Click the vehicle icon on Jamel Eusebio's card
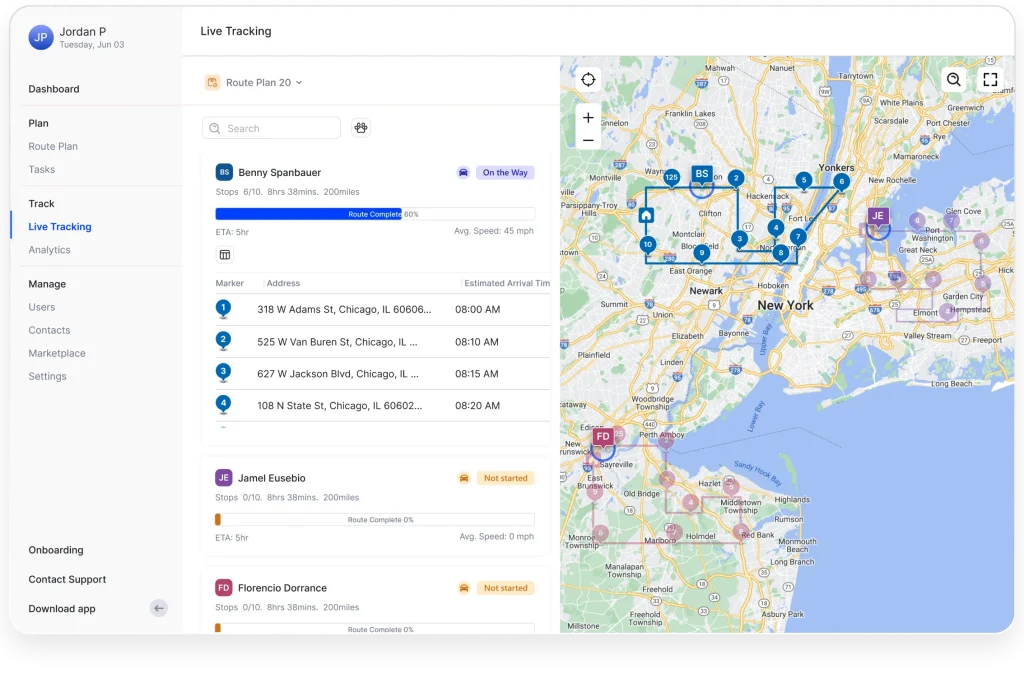The width and height of the screenshot is (1024, 673). (464, 478)
